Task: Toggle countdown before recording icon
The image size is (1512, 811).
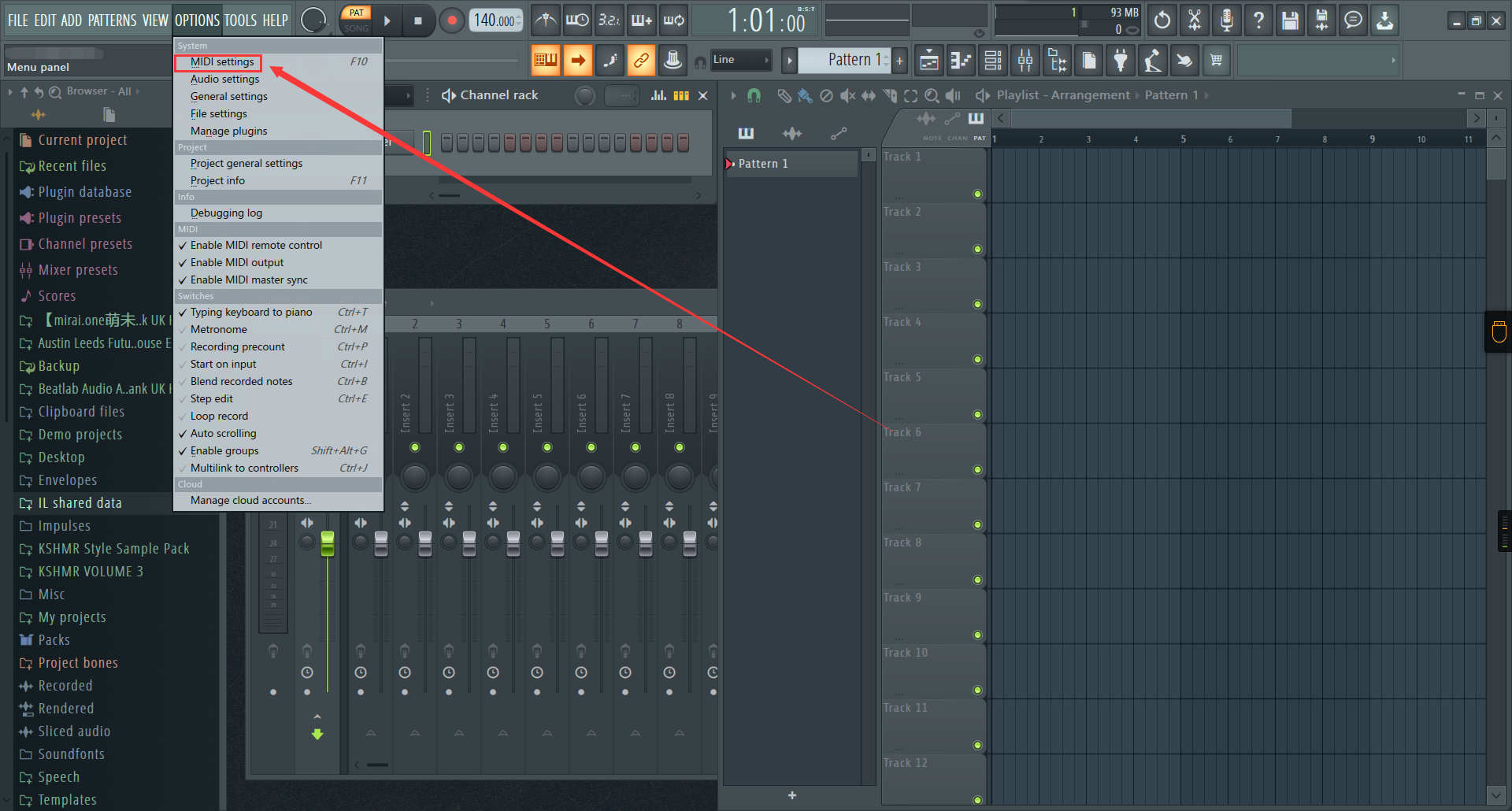Action: click(x=609, y=20)
